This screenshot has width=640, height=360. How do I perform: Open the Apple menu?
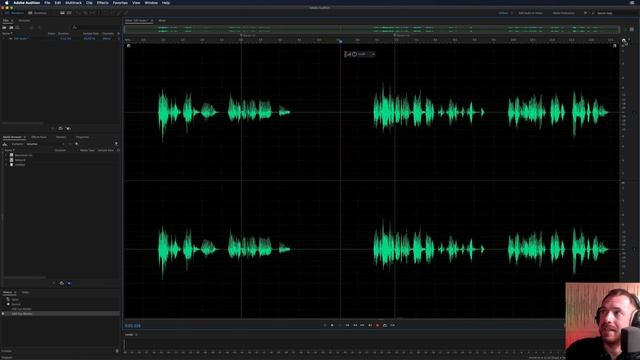coord(6,2)
